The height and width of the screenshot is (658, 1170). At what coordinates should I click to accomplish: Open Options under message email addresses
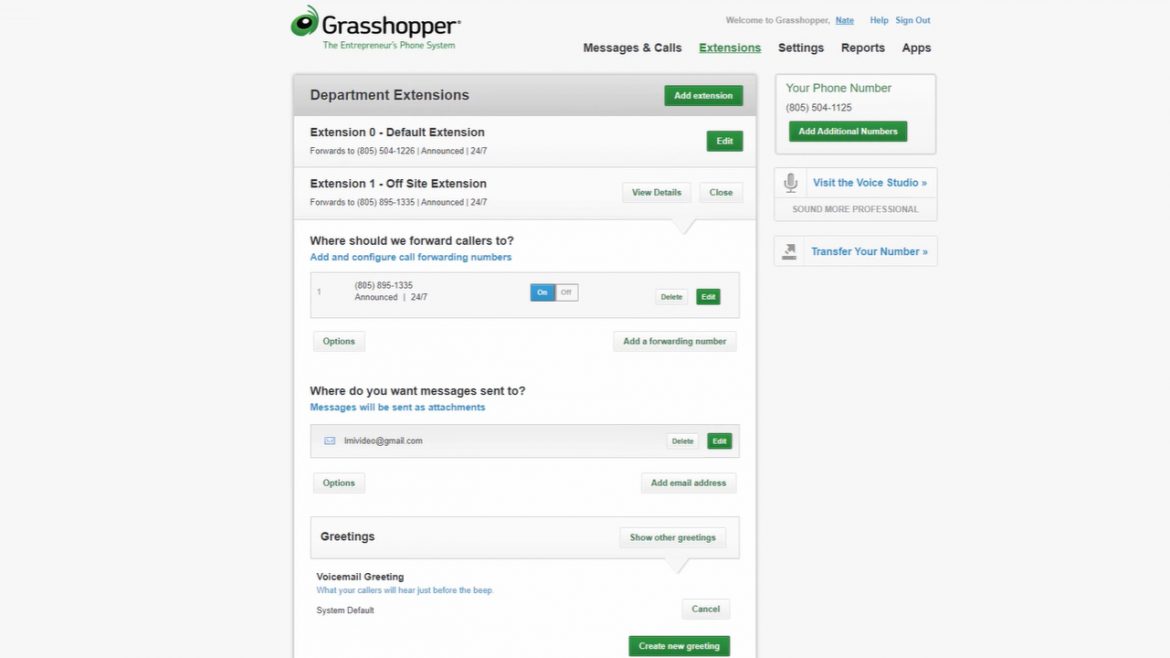click(x=338, y=482)
